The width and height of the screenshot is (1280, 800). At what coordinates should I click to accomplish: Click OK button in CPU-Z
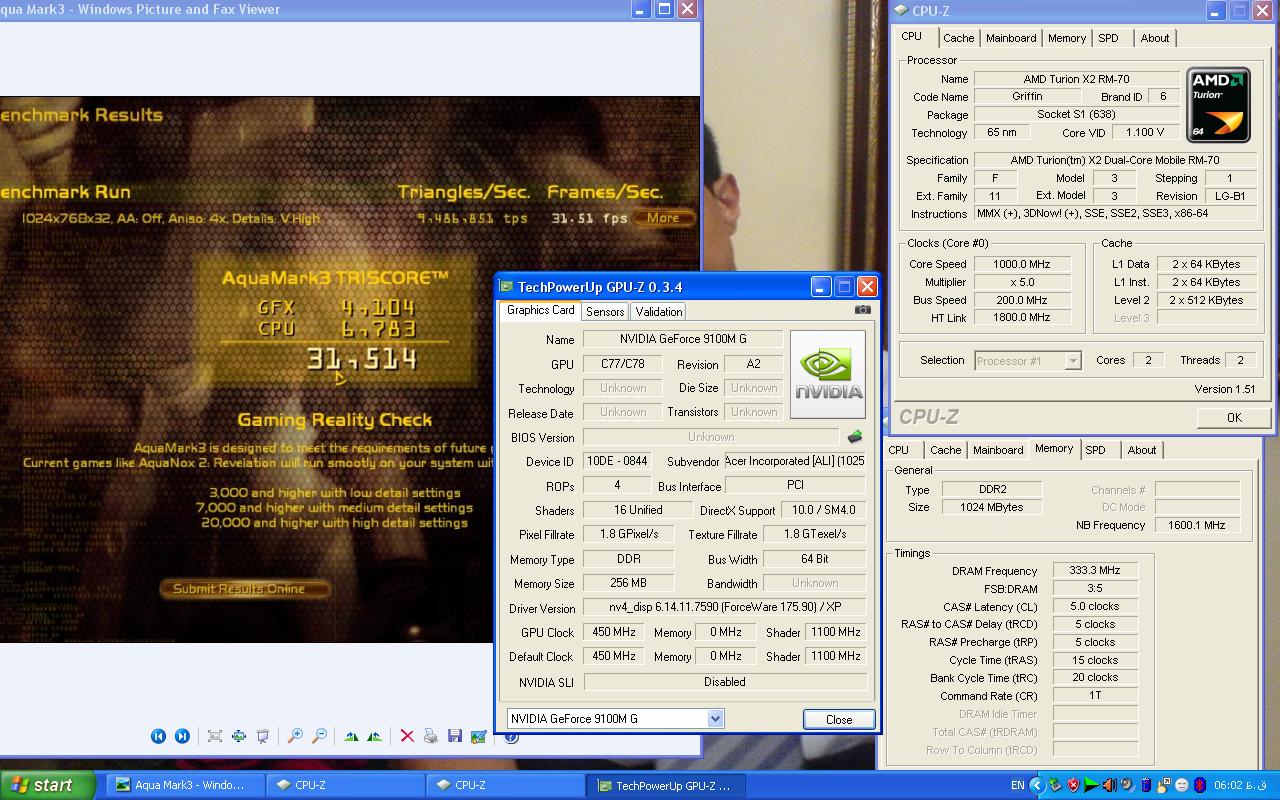tap(1234, 418)
